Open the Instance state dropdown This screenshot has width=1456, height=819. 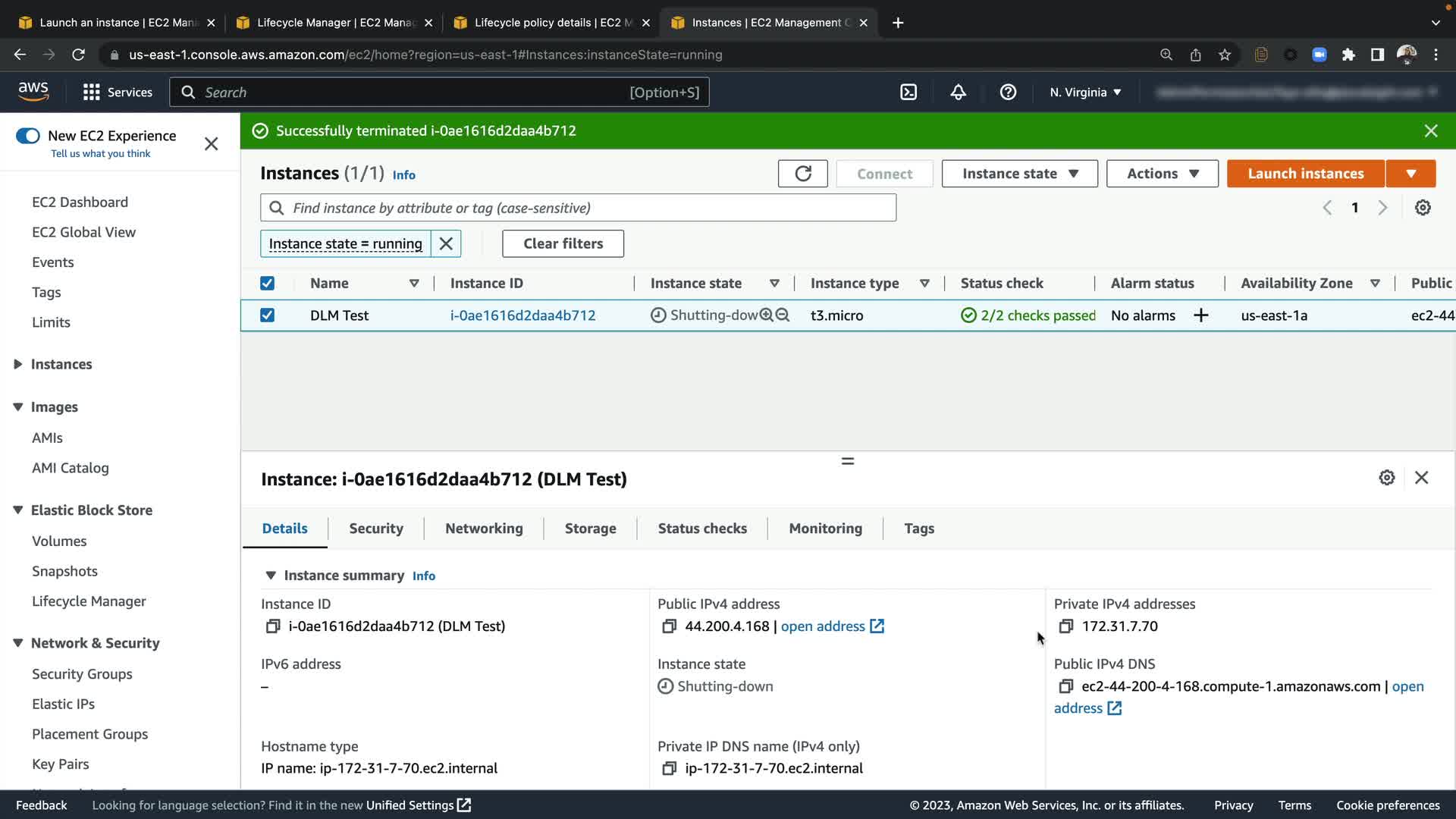[1019, 174]
